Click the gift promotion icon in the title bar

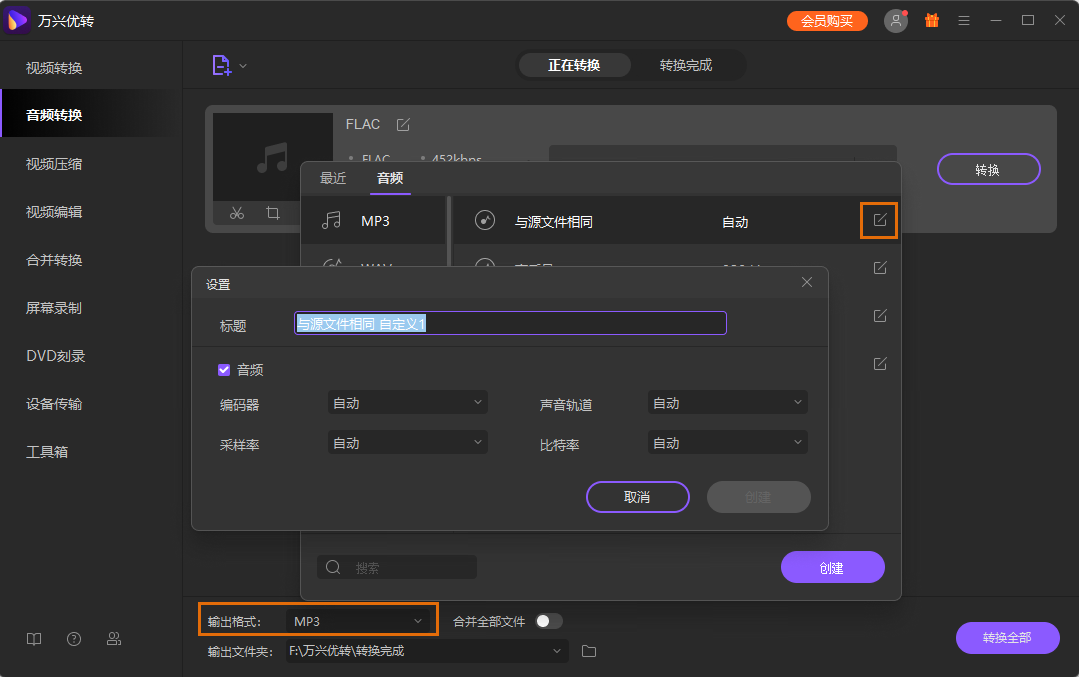(x=931, y=19)
